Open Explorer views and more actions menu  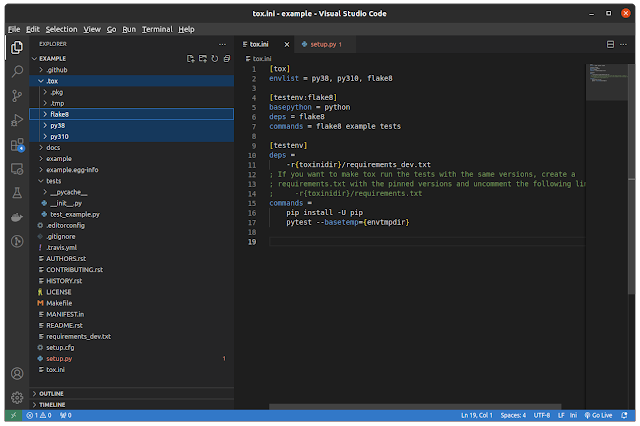pyautogui.click(x=222, y=44)
